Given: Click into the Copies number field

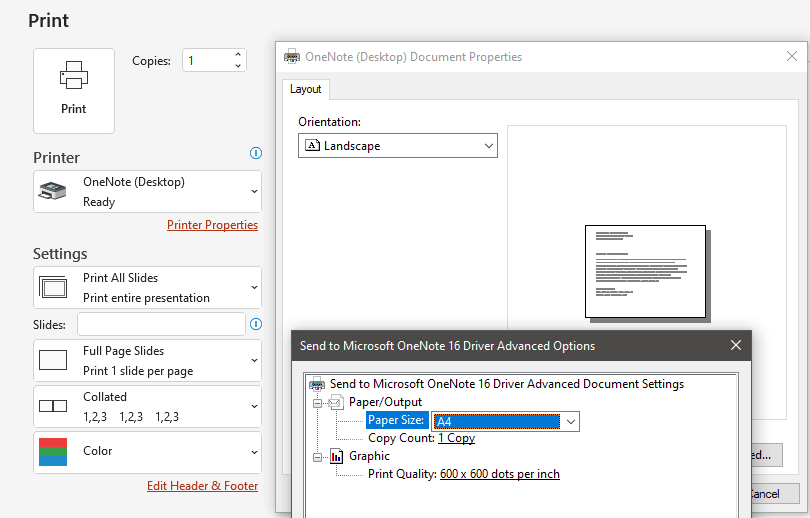Looking at the screenshot, I should pyautogui.click(x=208, y=60).
